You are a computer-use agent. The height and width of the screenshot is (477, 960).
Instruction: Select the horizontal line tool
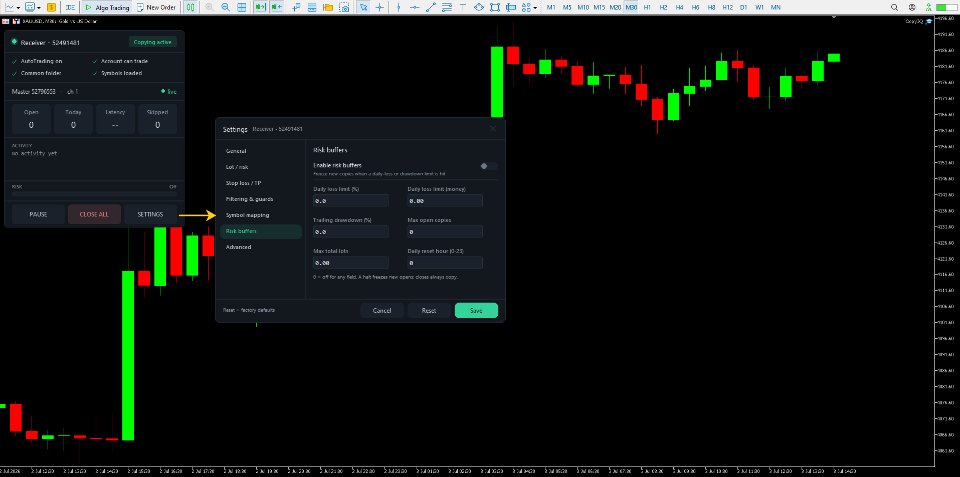point(415,7)
